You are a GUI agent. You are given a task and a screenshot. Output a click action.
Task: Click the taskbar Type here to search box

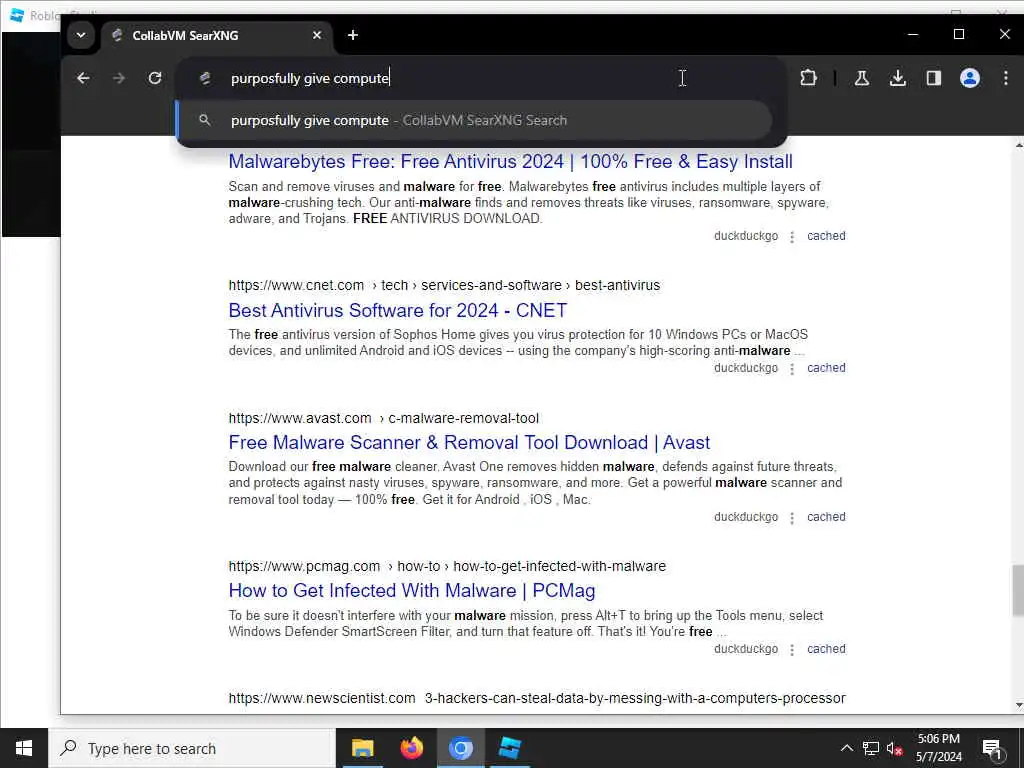click(192, 748)
